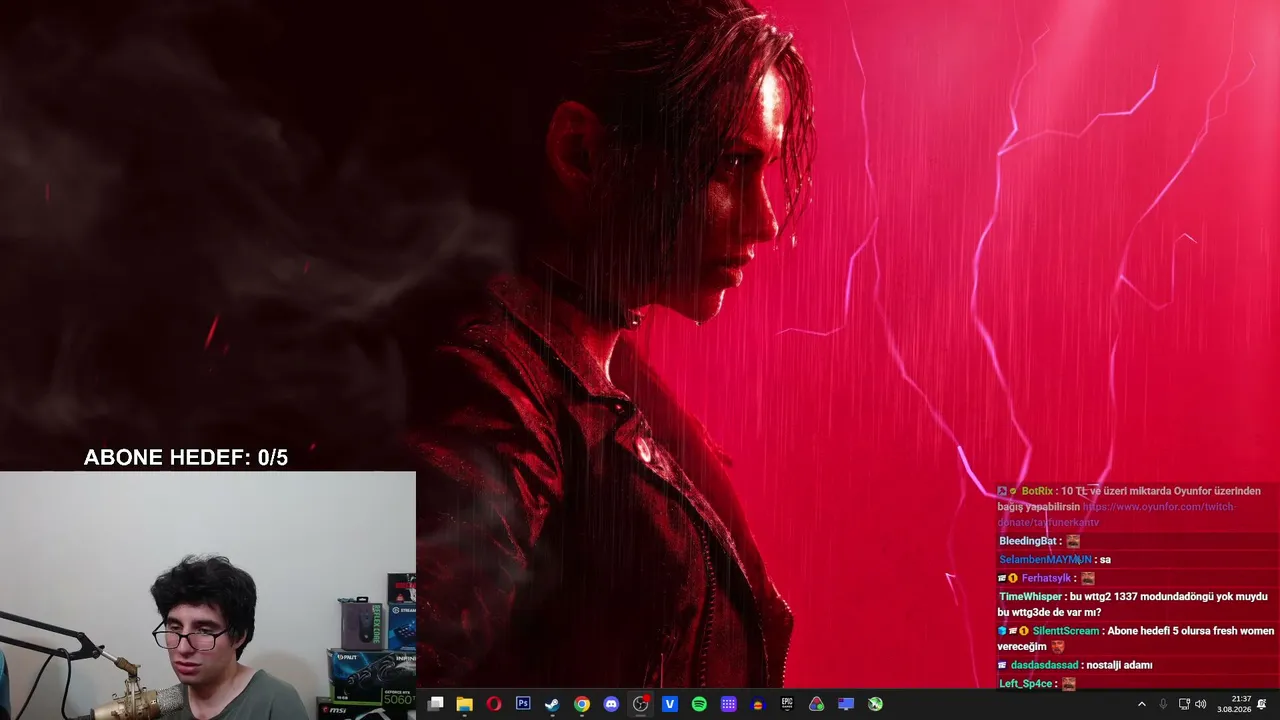This screenshot has height=720, width=1280.
Task: Open the clock showing 21:37
Action: [x=1236, y=704]
